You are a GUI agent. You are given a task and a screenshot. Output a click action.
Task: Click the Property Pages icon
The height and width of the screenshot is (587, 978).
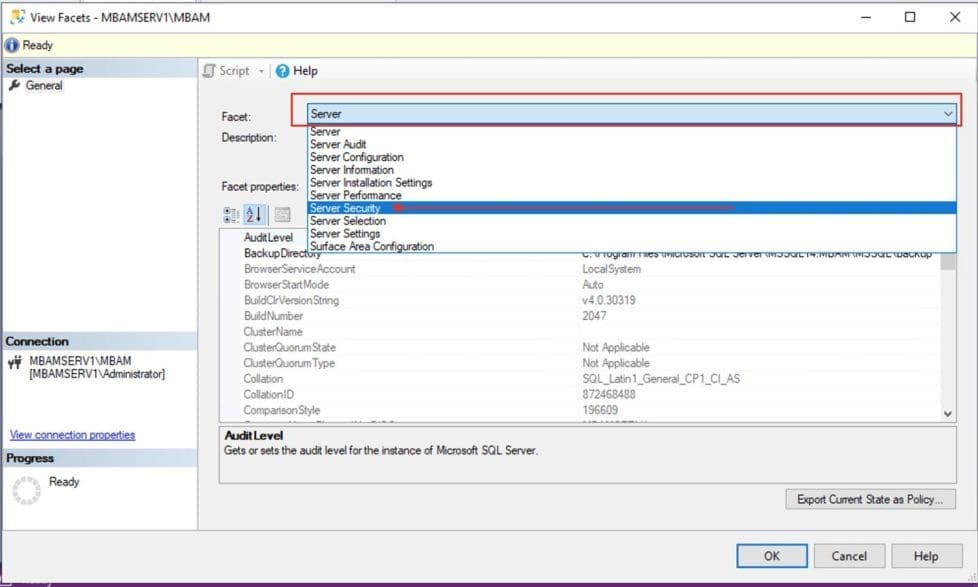(282, 214)
